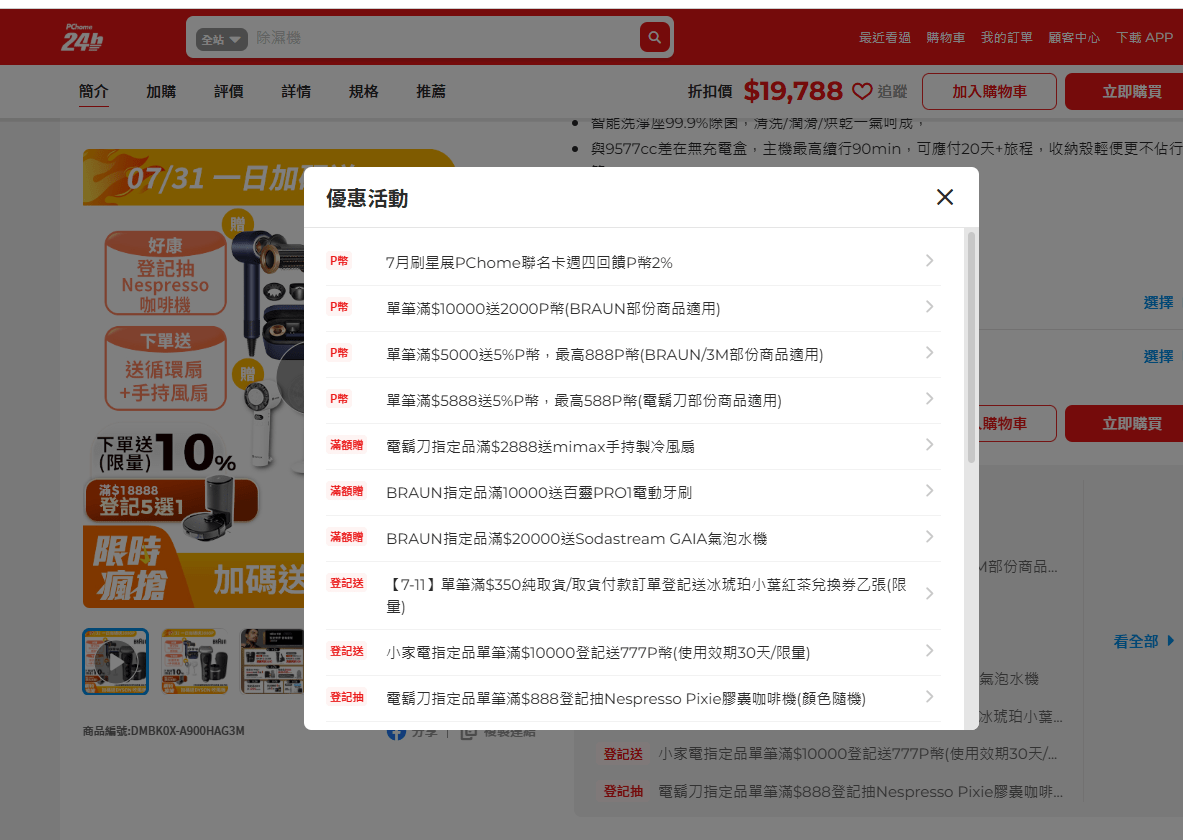This screenshot has width=1183, height=840.
Task: Click P幣 tag on 聯名卡 row
Action: point(339,261)
